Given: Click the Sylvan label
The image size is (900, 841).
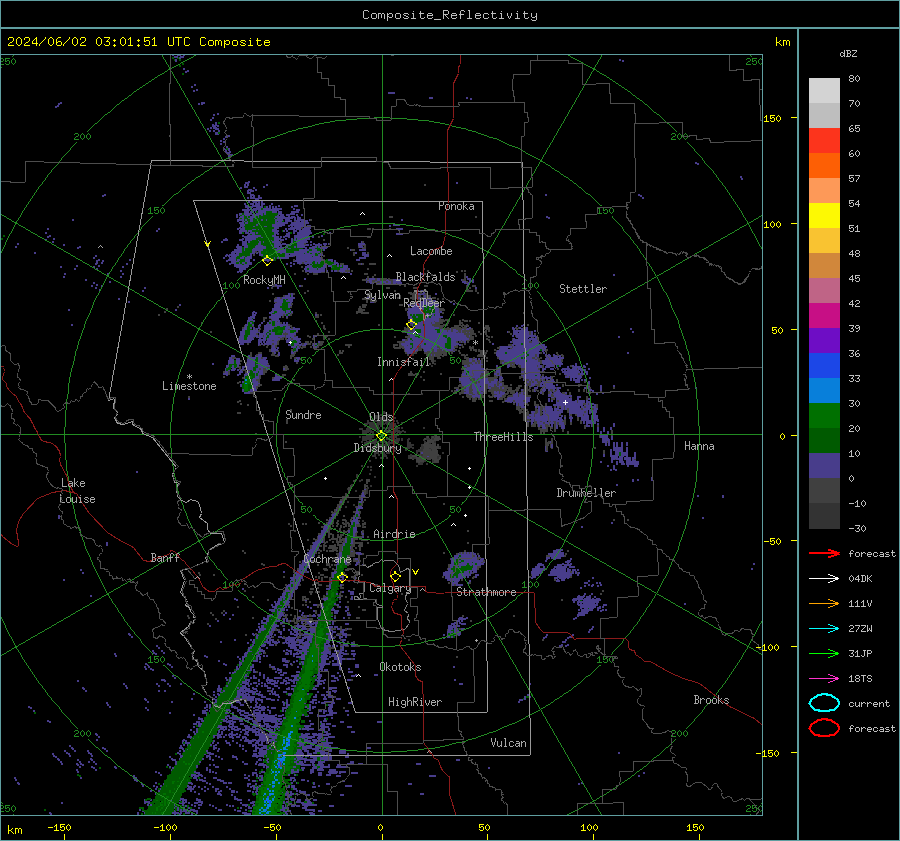Looking at the screenshot, I should 382,295.
